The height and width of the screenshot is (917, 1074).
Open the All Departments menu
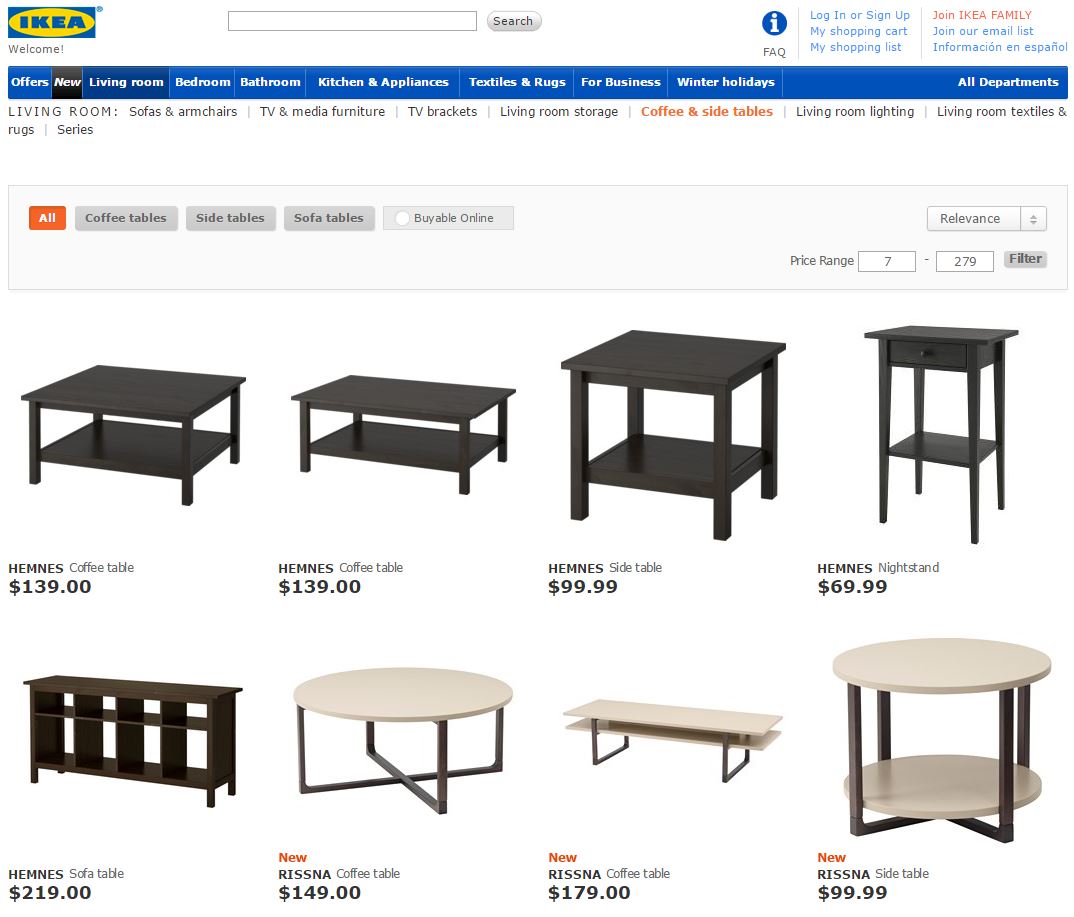[x=1008, y=82]
